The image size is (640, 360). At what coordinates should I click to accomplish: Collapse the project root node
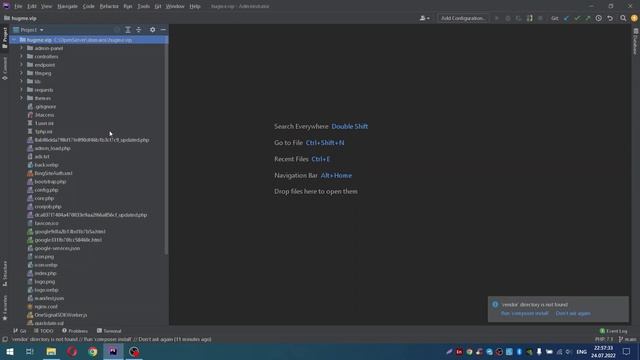(14, 40)
